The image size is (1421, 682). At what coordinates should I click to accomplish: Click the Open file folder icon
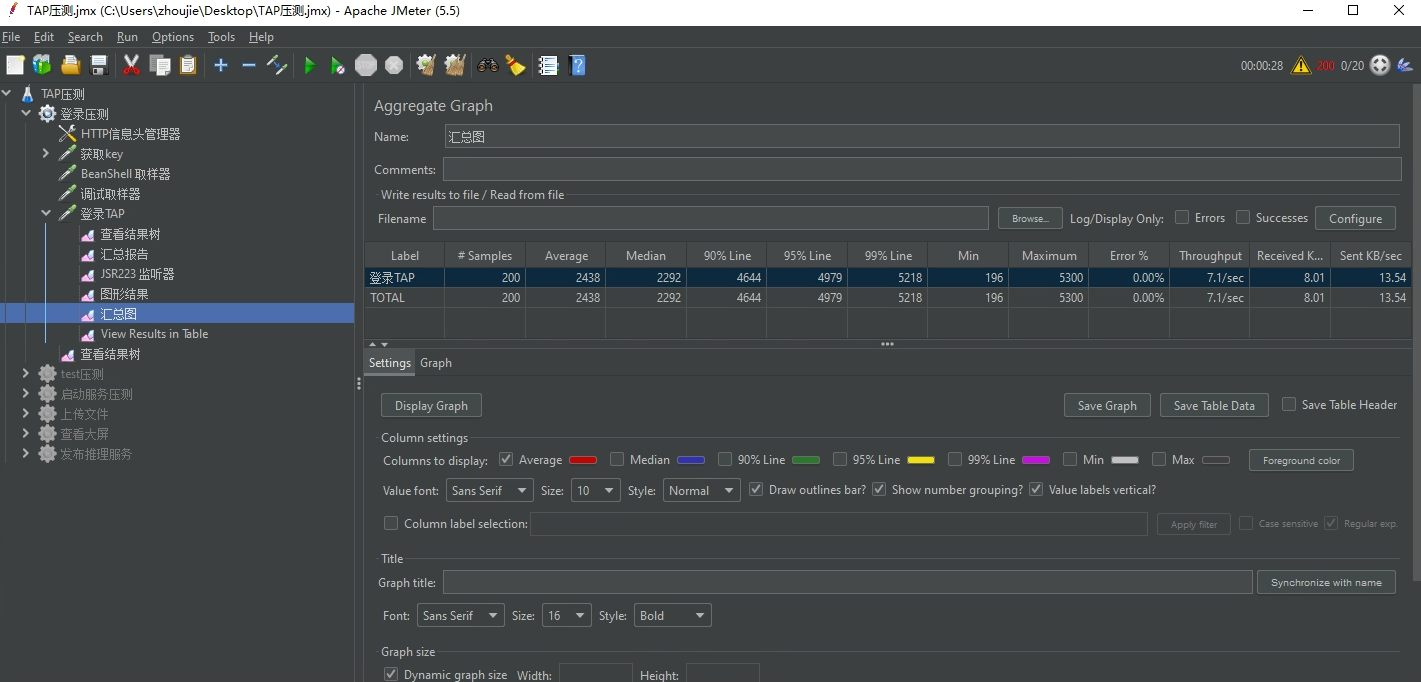click(x=70, y=65)
